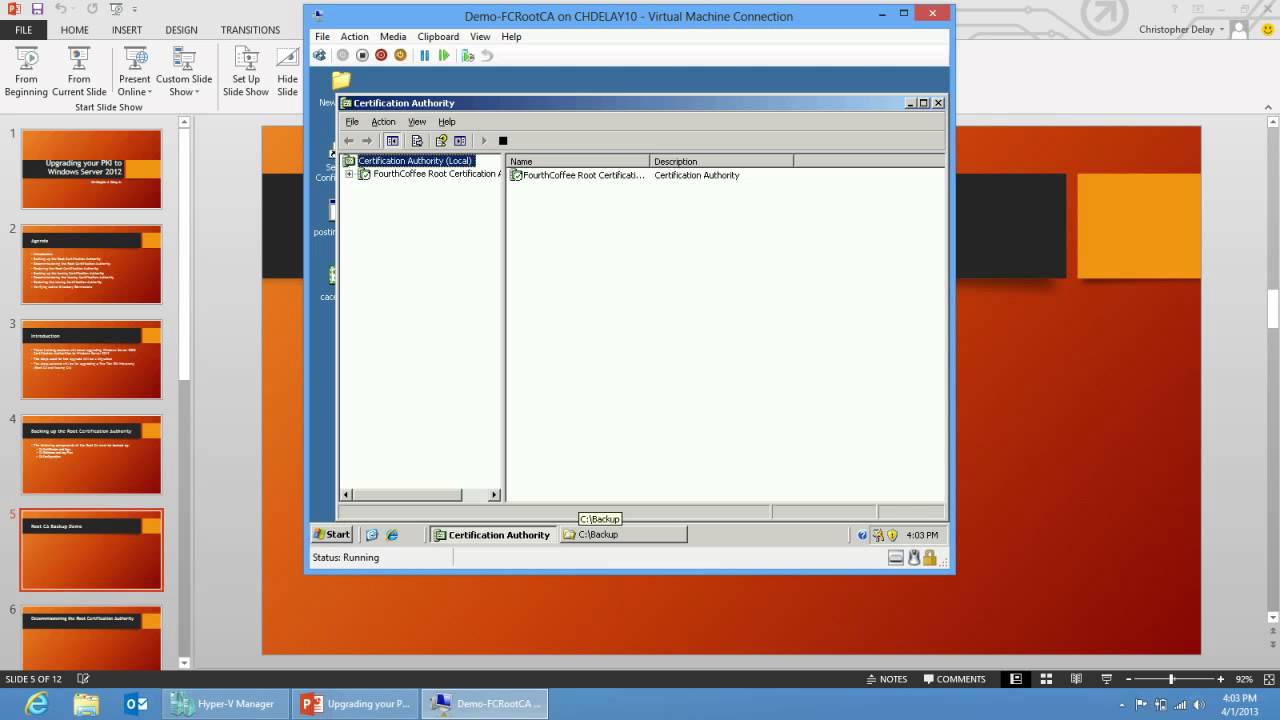1280x720 pixels.
Task: Expand FourthCoffee Root Certification tree node
Action: tap(349, 174)
